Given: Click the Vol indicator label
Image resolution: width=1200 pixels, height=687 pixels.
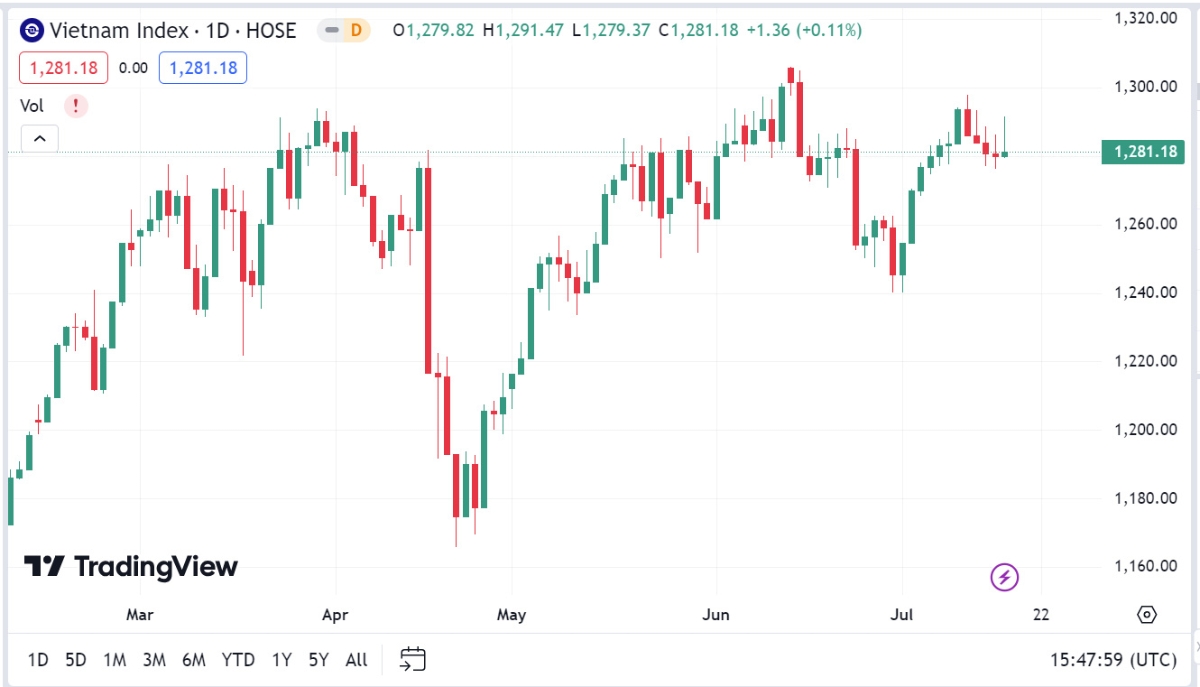Looking at the screenshot, I should coord(33,105).
